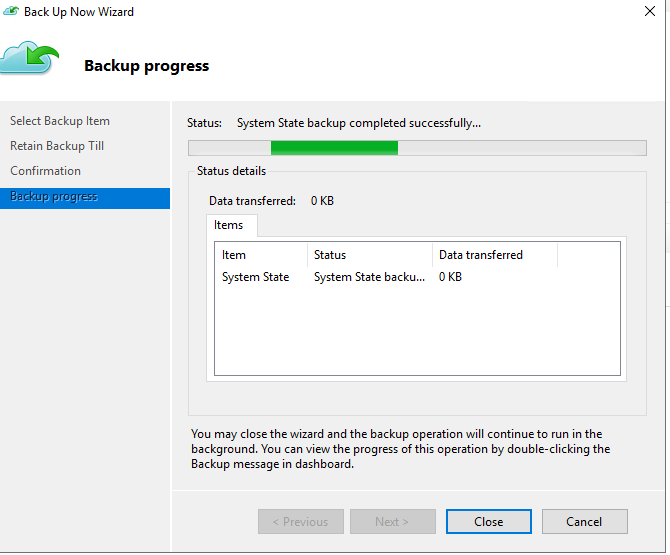Click the Close button

(489, 522)
